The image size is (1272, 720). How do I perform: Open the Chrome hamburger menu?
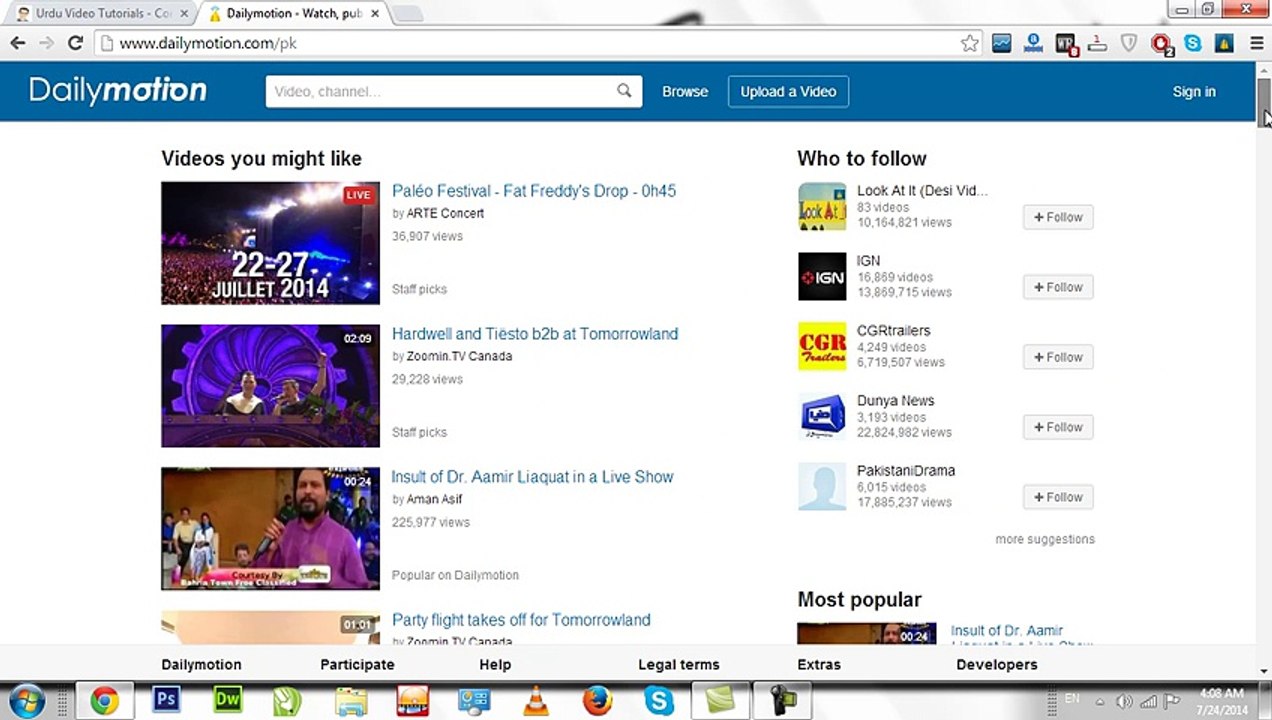[x=1256, y=43]
